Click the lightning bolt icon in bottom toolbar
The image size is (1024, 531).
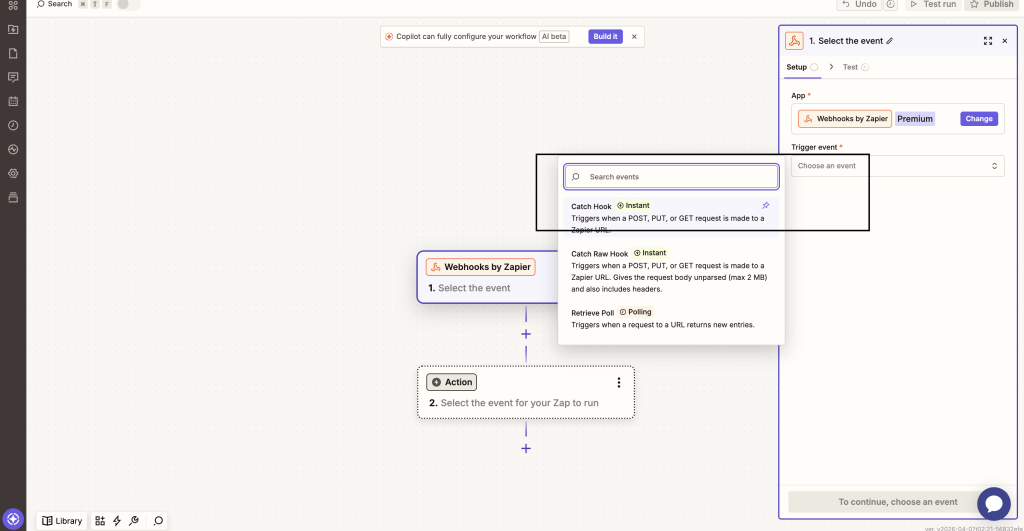click(x=117, y=521)
